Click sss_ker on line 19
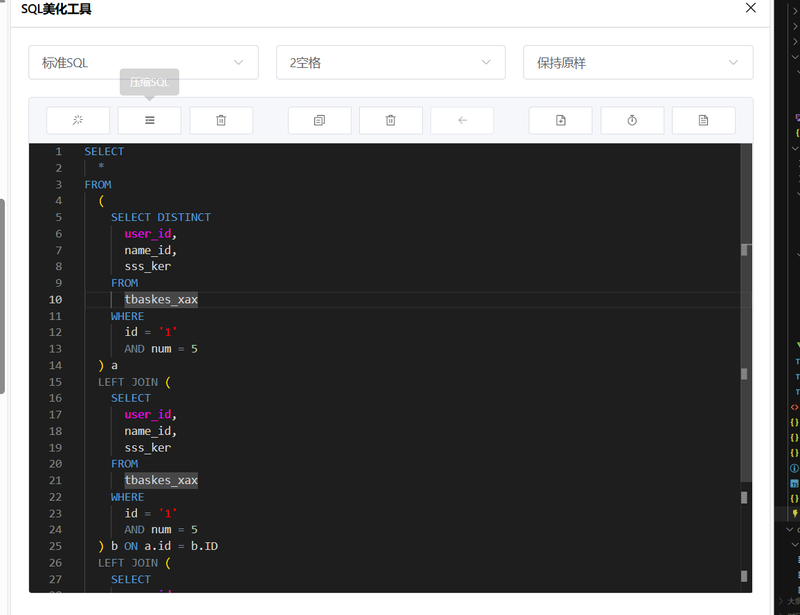Image resolution: width=800 pixels, height=615 pixels. tap(148, 448)
